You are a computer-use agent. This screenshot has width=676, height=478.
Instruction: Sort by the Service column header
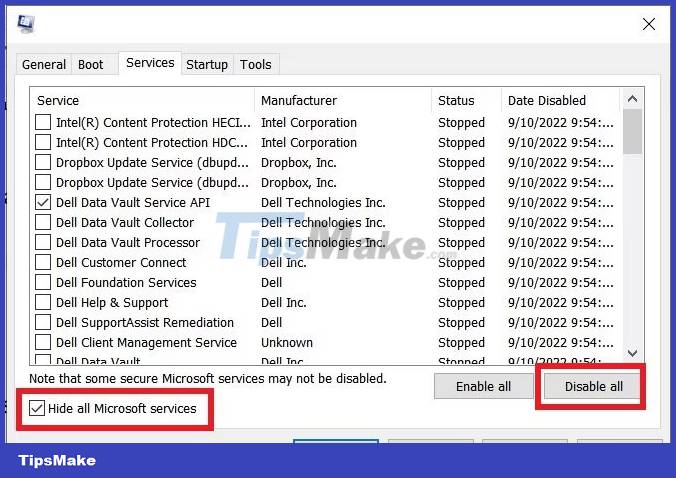coord(142,100)
